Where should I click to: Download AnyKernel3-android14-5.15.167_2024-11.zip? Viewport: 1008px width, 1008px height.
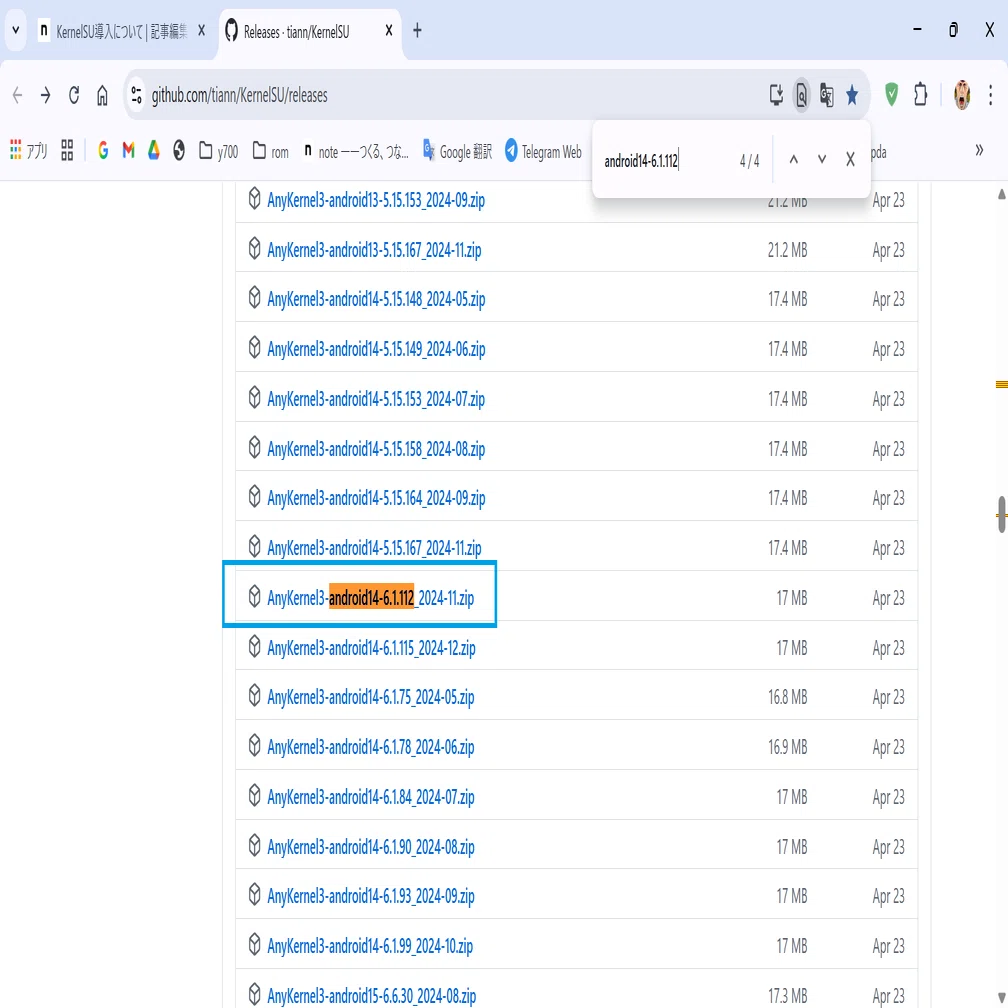[374, 548]
